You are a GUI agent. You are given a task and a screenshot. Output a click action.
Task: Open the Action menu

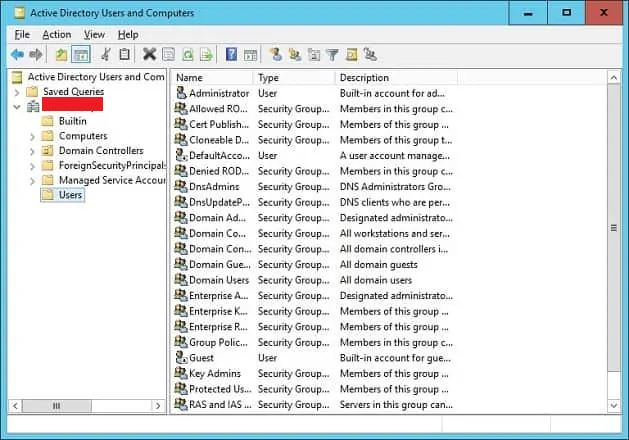57,34
